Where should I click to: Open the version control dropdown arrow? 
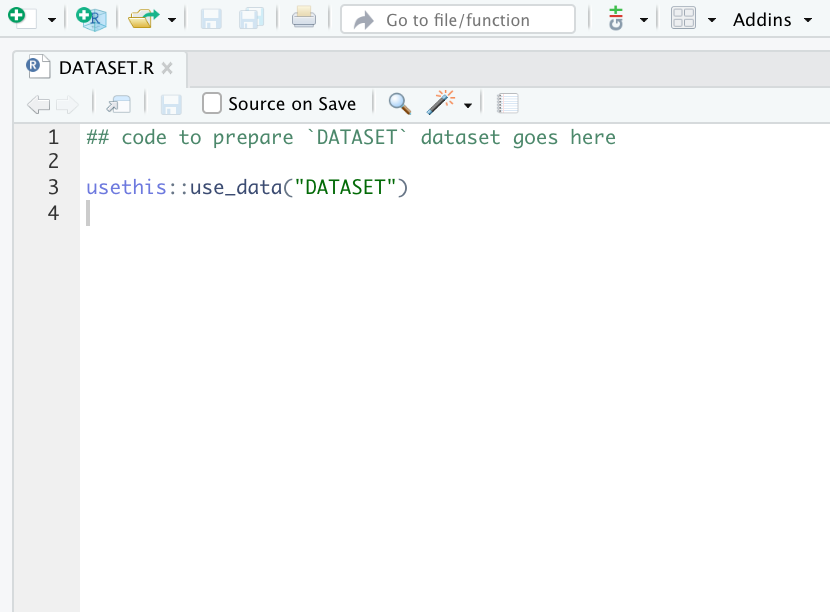pos(644,20)
